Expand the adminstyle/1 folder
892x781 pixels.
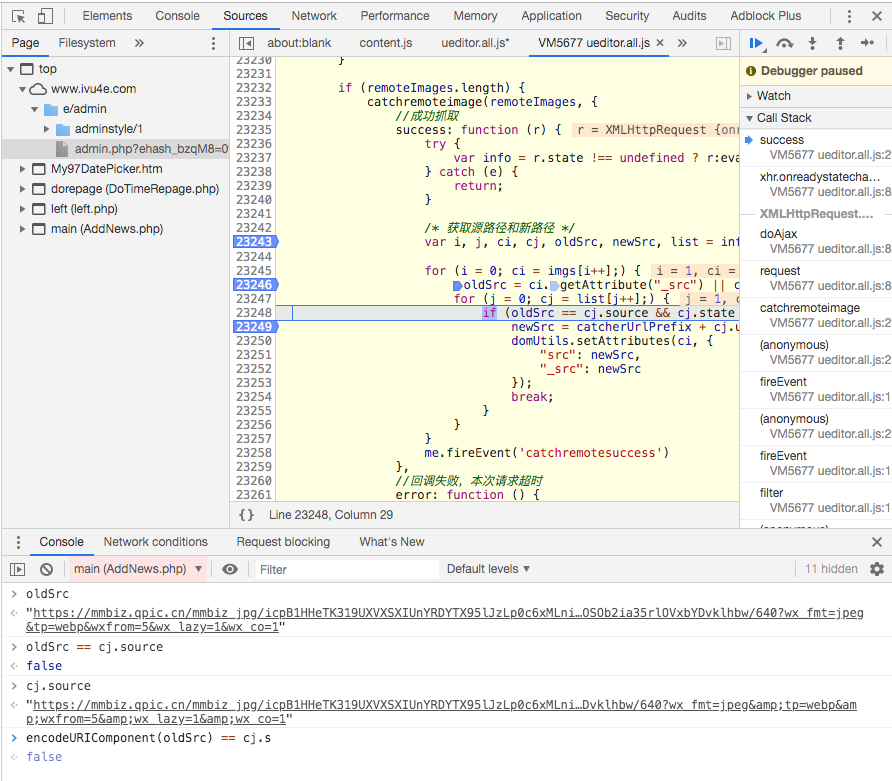click(47, 129)
